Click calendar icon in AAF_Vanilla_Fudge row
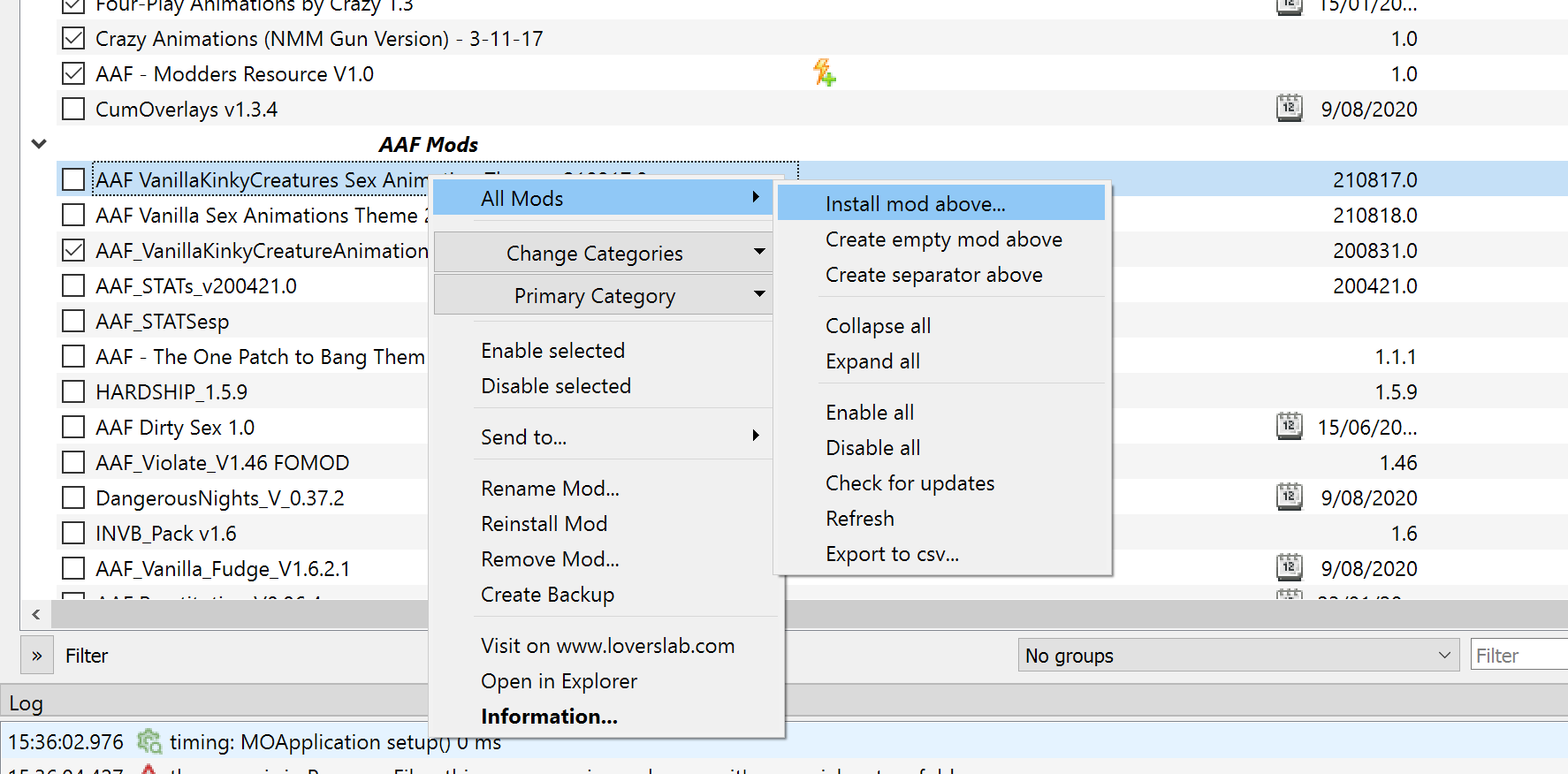The image size is (1568, 774). 1289,568
